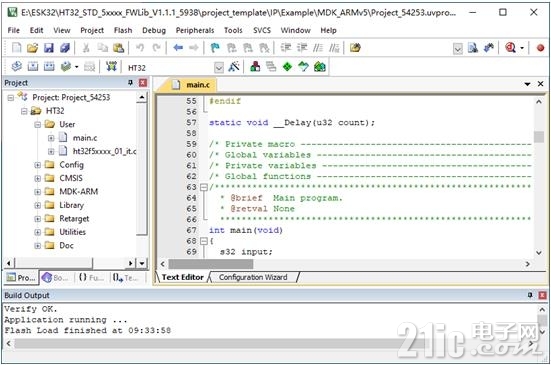Screen dimensions: 551x365
Task: Comment out the selected lines
Action: 318,47
